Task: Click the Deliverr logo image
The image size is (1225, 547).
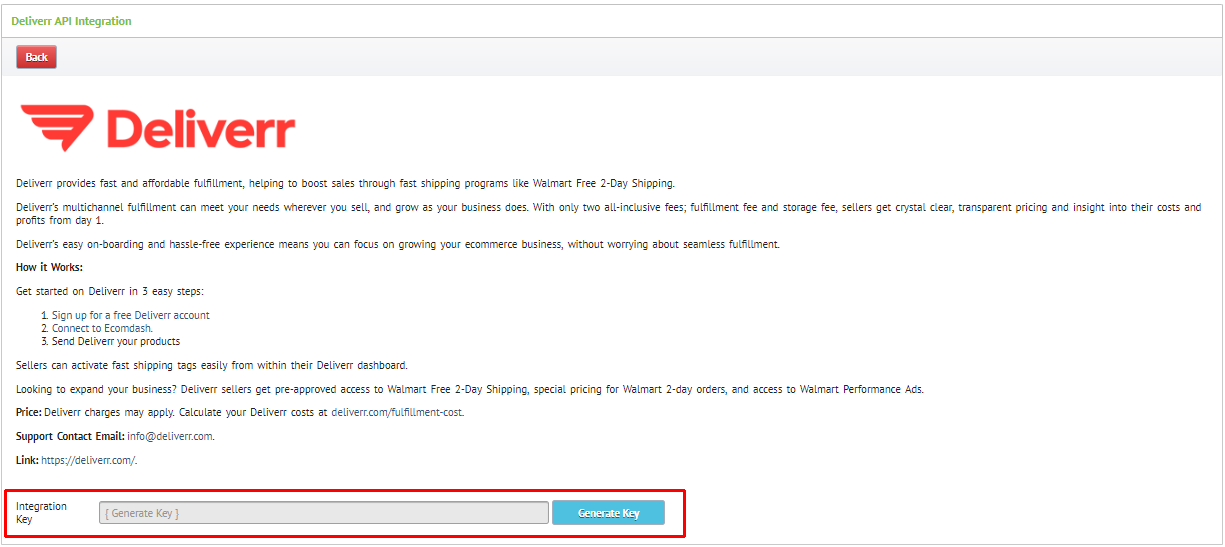Action: [x=158, y=129]
